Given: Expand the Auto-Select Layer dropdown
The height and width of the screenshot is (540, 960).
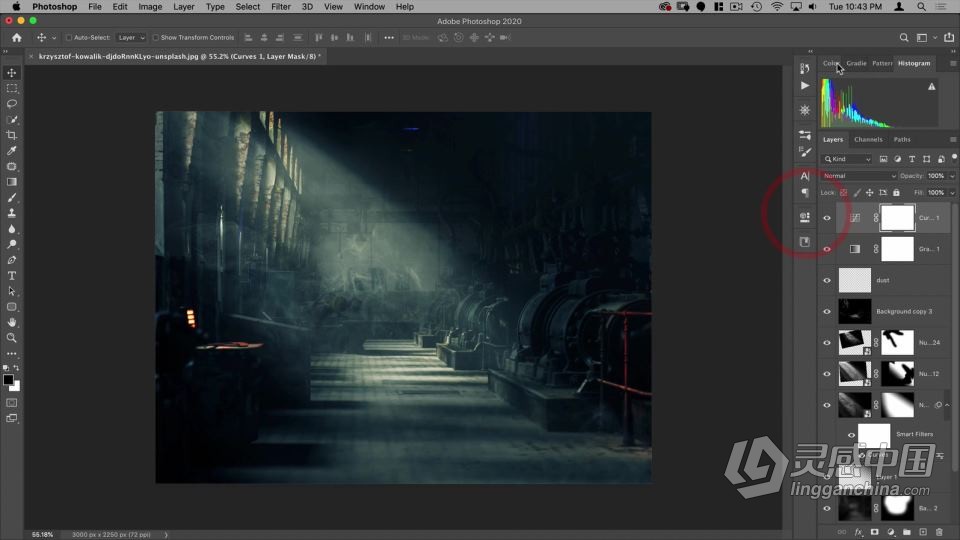Looking at the screenshot, I should 131,38.
